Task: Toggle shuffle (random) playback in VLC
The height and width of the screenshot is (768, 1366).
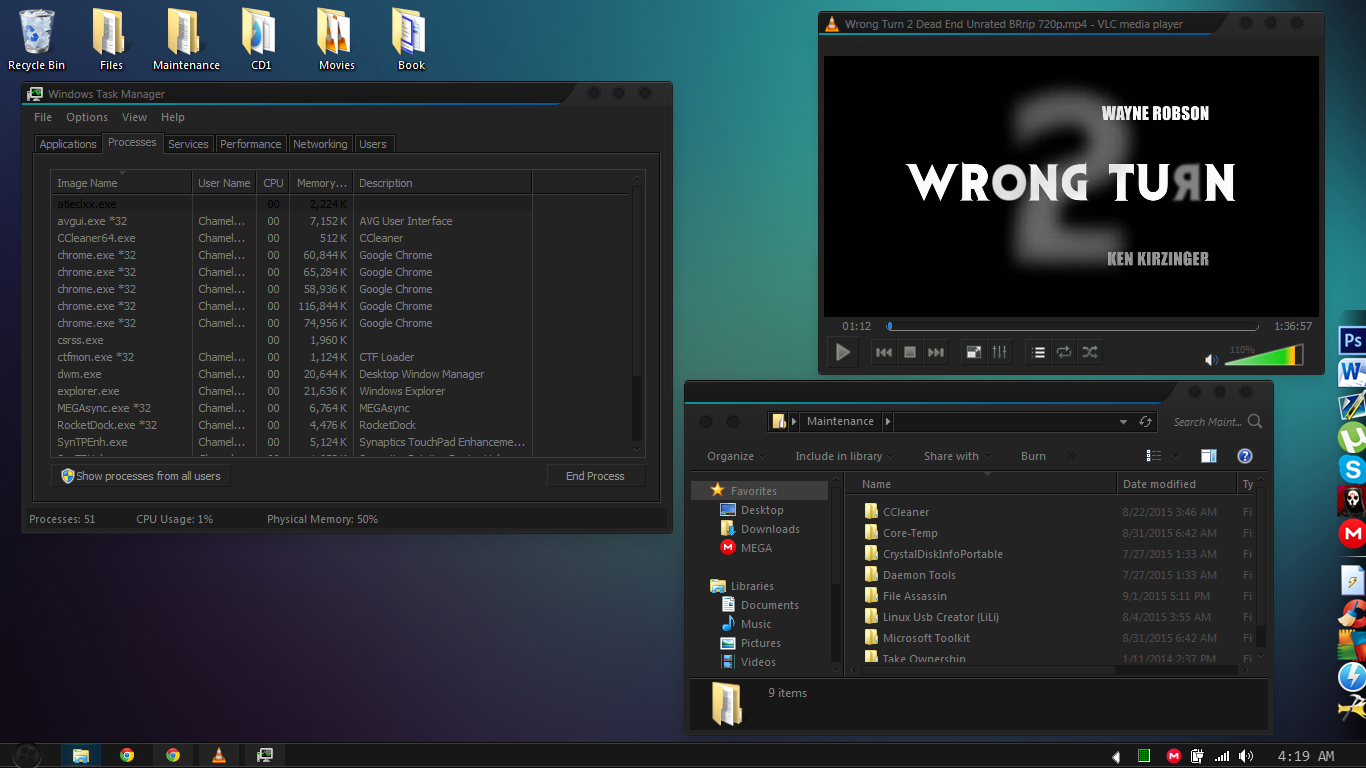Action: (1090, 352)
